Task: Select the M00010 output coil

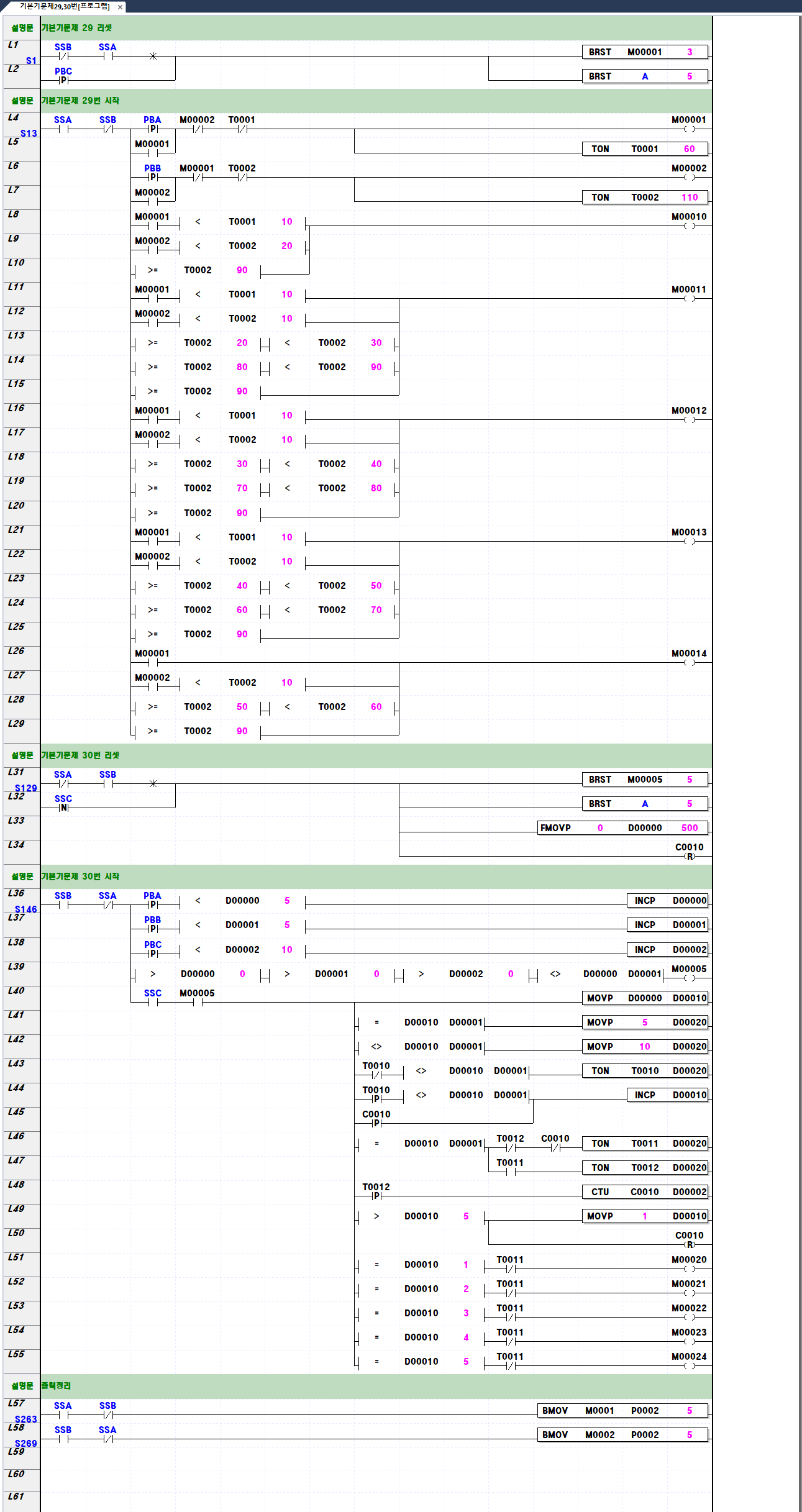Action: click(689, 225)
